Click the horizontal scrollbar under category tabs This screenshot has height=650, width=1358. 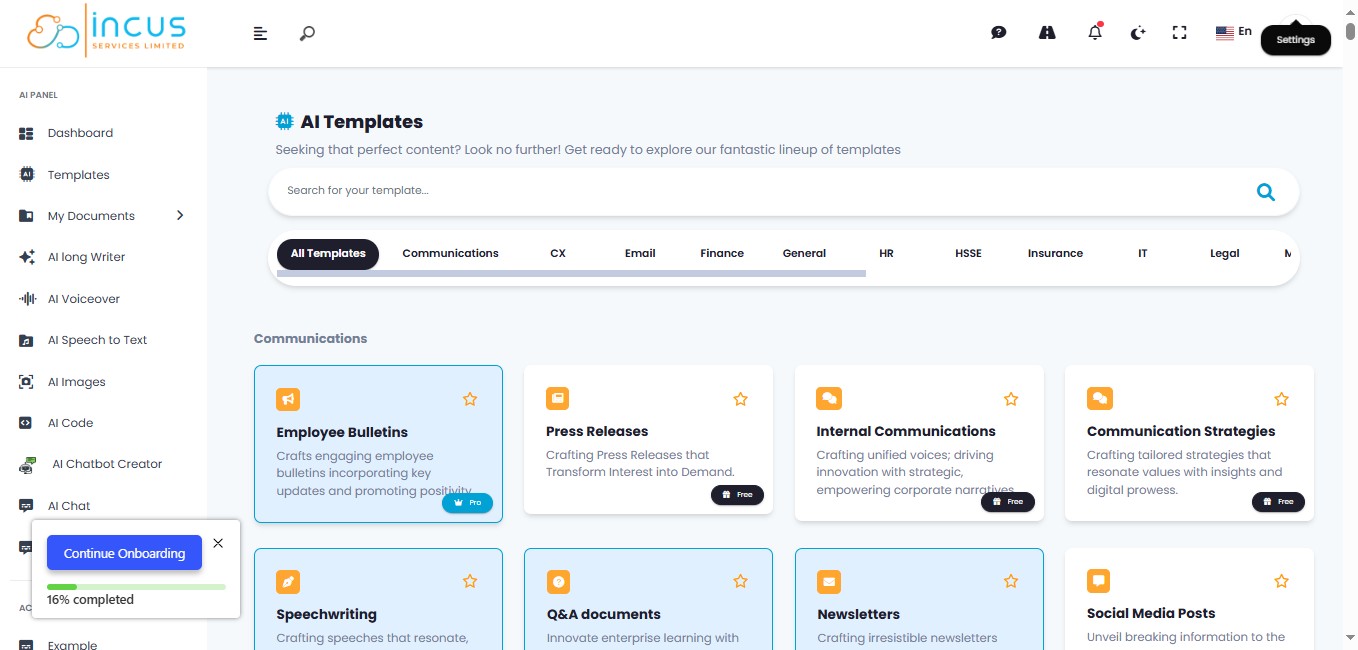[570, 273]
